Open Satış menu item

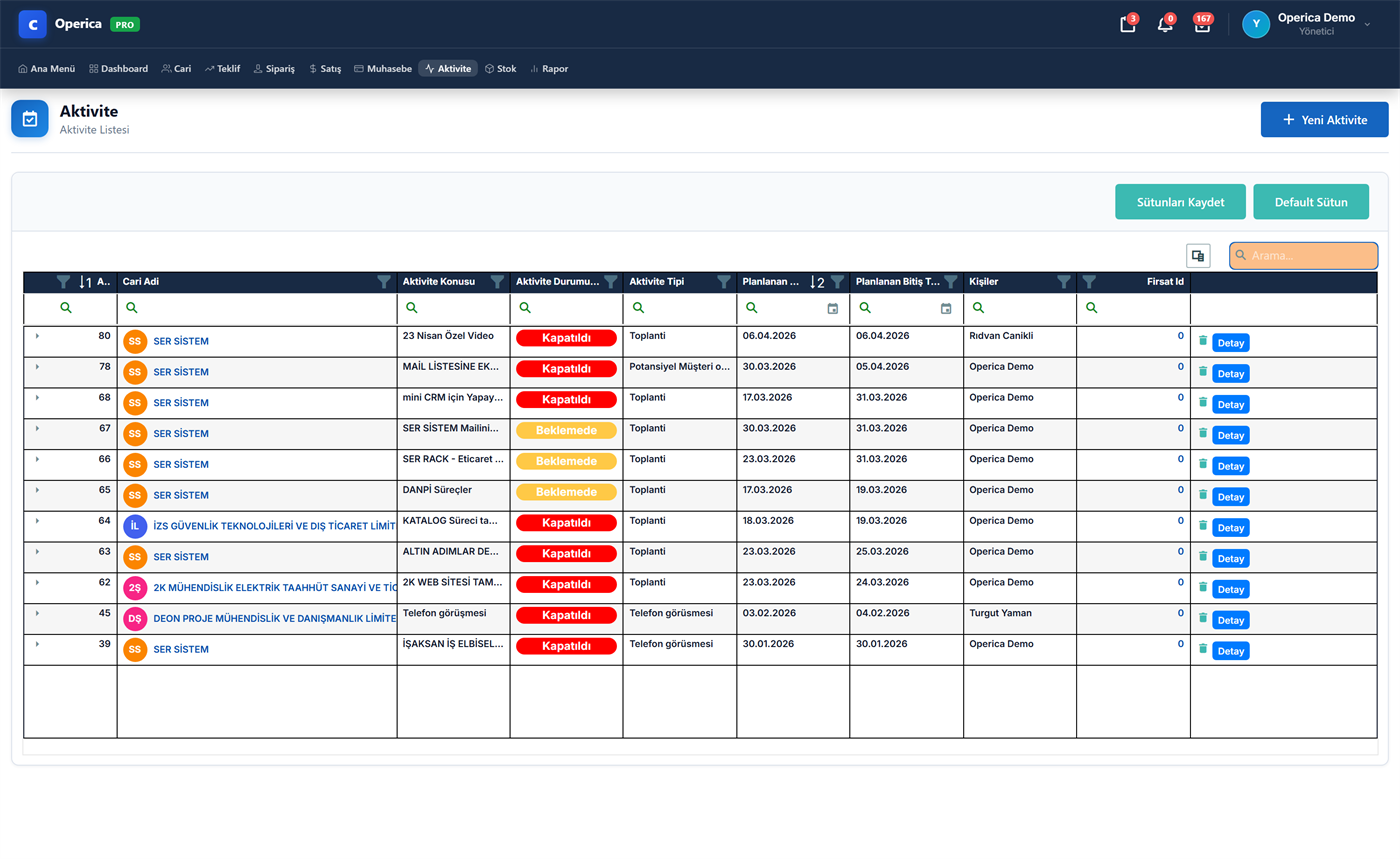[325, 69]
